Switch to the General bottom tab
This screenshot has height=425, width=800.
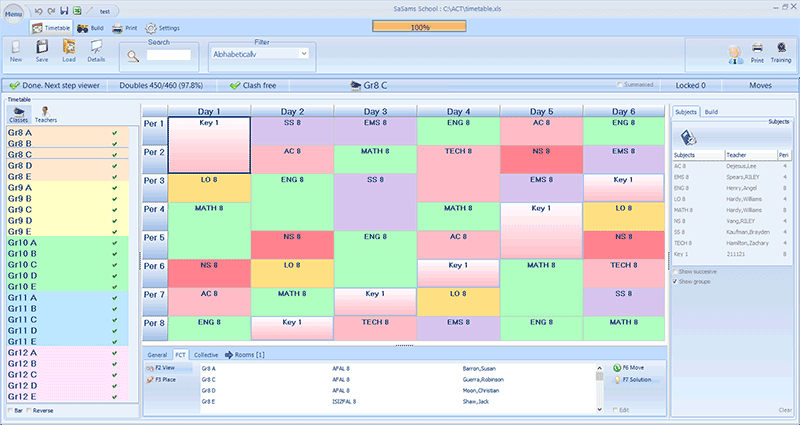point(157,355)
